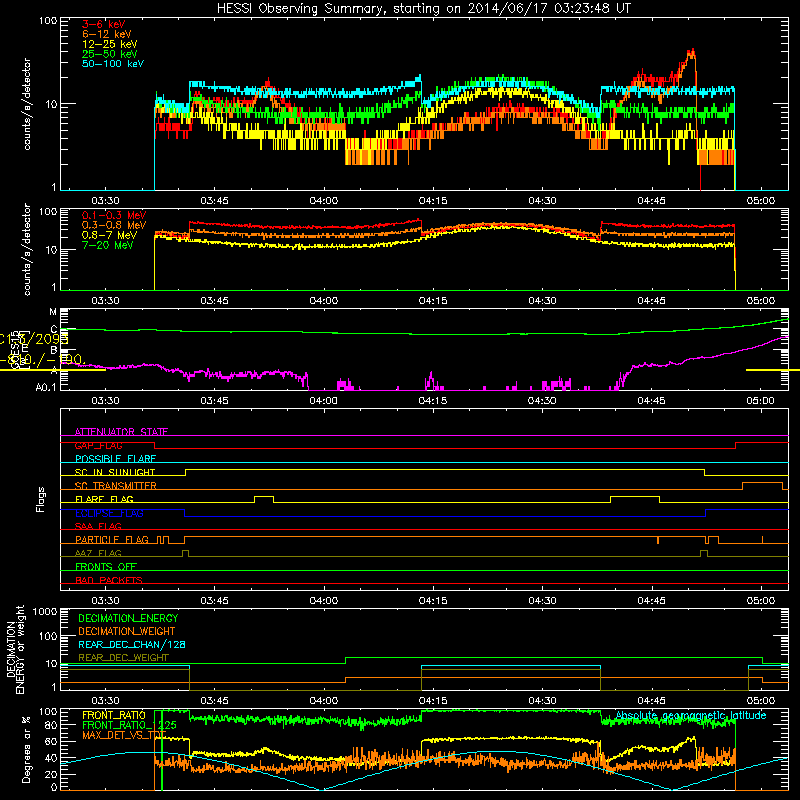Select the BAD_PACKETS flag label
800x800 pixels.
click(109, 580)
